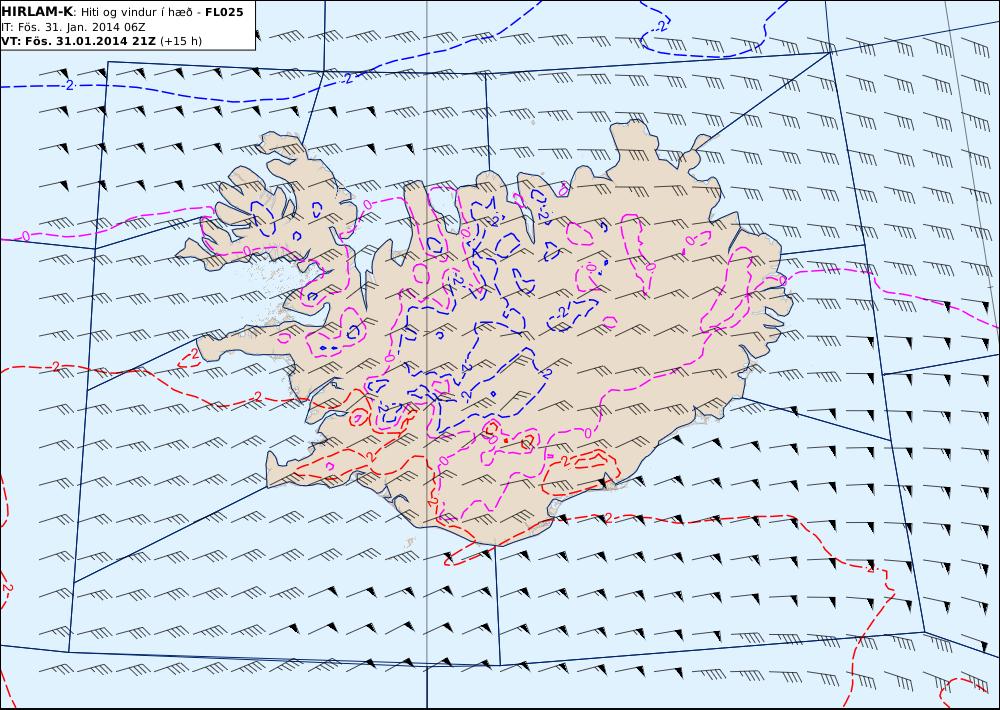
Task: Click the 'VT: Fös. 31.01.2014 21Z' valid time
Action: 78,41
